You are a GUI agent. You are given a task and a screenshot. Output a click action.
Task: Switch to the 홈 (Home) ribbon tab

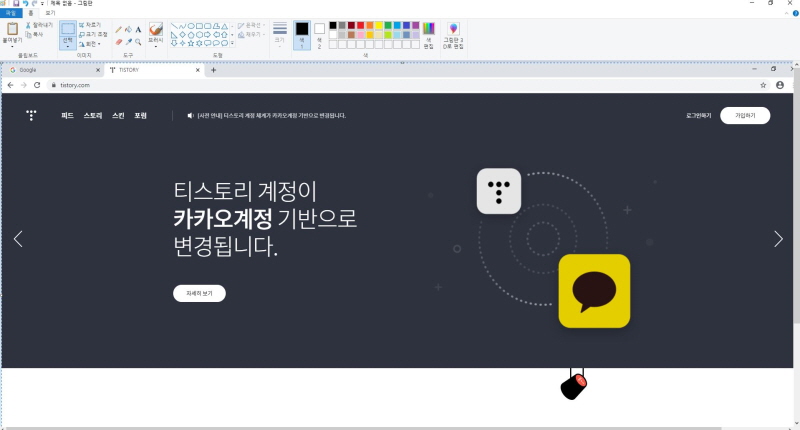click(x=31, y=13)
